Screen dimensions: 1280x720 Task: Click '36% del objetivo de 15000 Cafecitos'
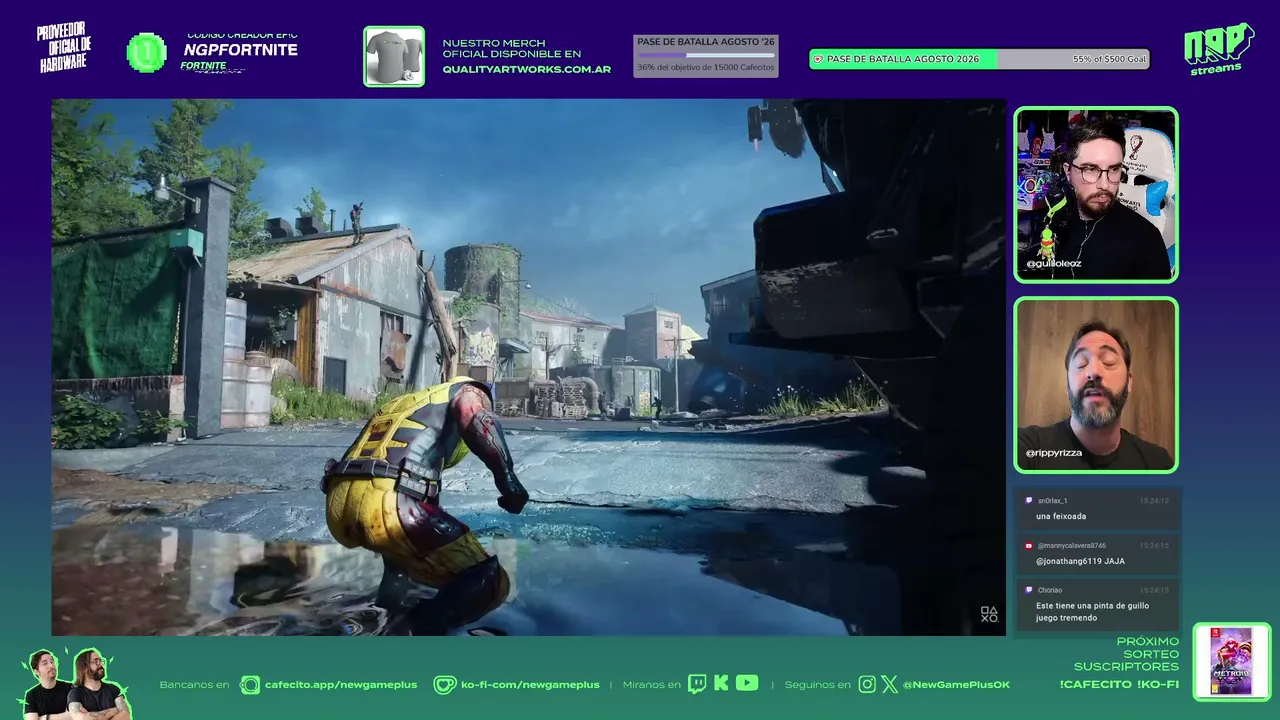[x=706, y=68]
